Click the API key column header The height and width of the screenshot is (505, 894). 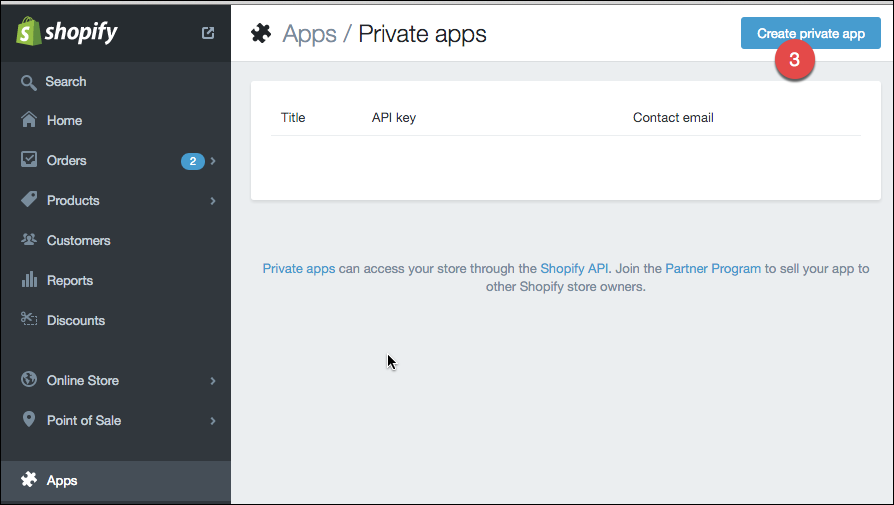coord(394,117)
